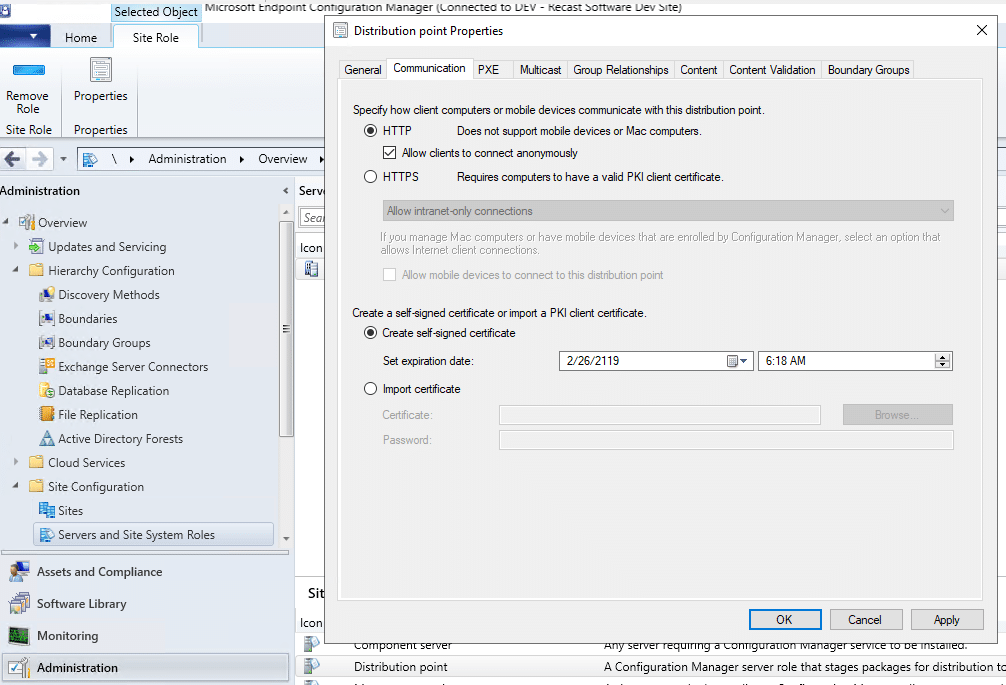1006x685 pixels.
Task: Open Database Replication node
Action: point(113,391)
